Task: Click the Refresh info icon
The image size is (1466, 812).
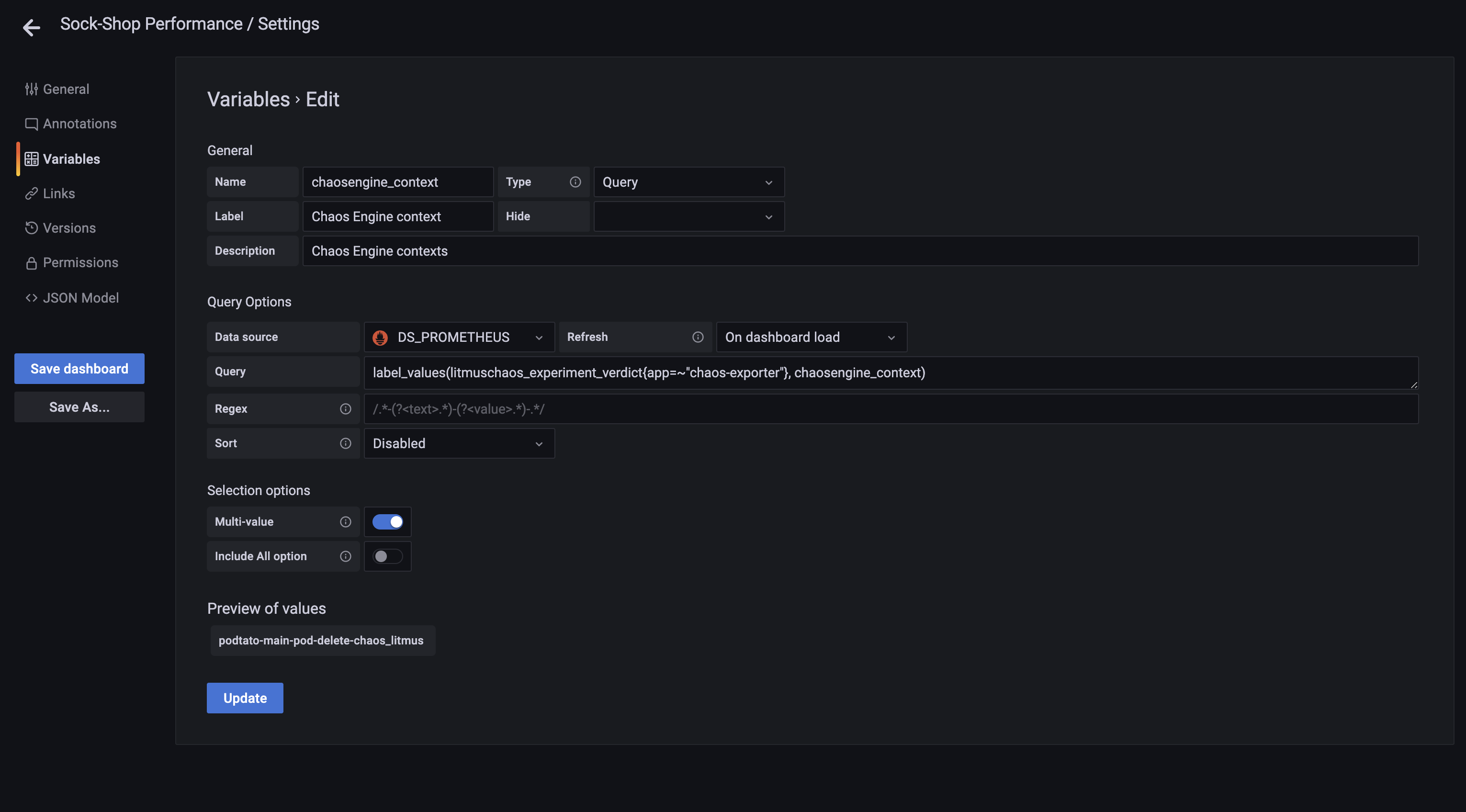Action: click(x=697, y=337)
